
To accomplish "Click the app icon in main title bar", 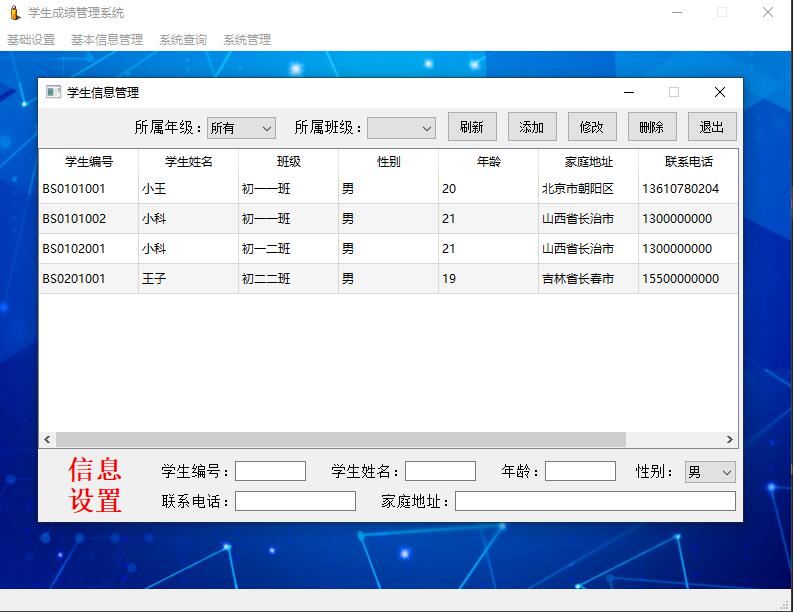I will click(x=14, y=13).
